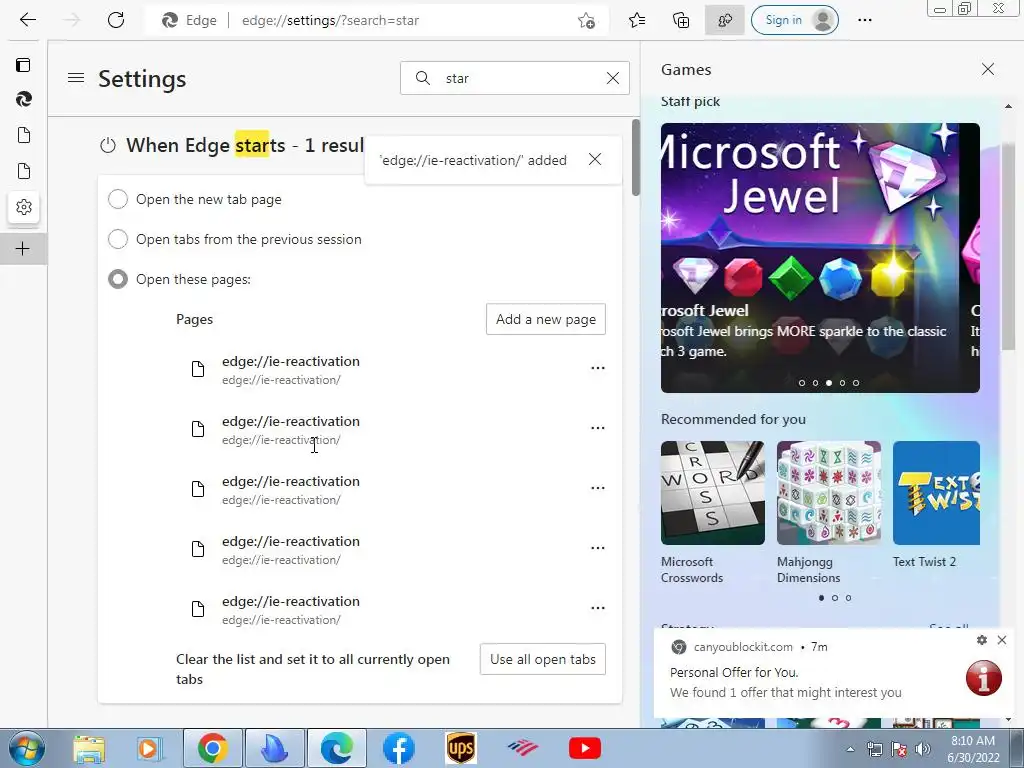Open canyoublockit.com notification settings gear
The image size is (1024, 768).
point(982,641)
